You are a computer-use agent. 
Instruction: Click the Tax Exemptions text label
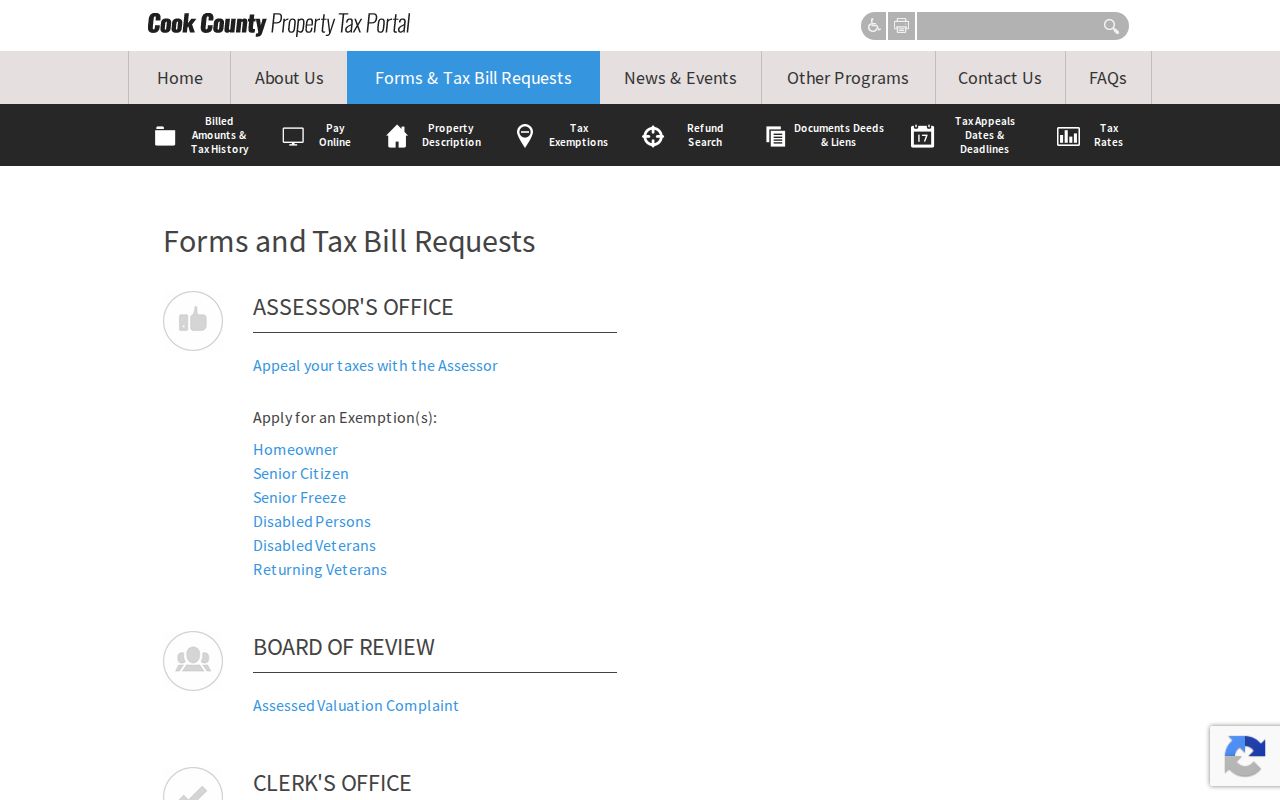tap(578, 136)
